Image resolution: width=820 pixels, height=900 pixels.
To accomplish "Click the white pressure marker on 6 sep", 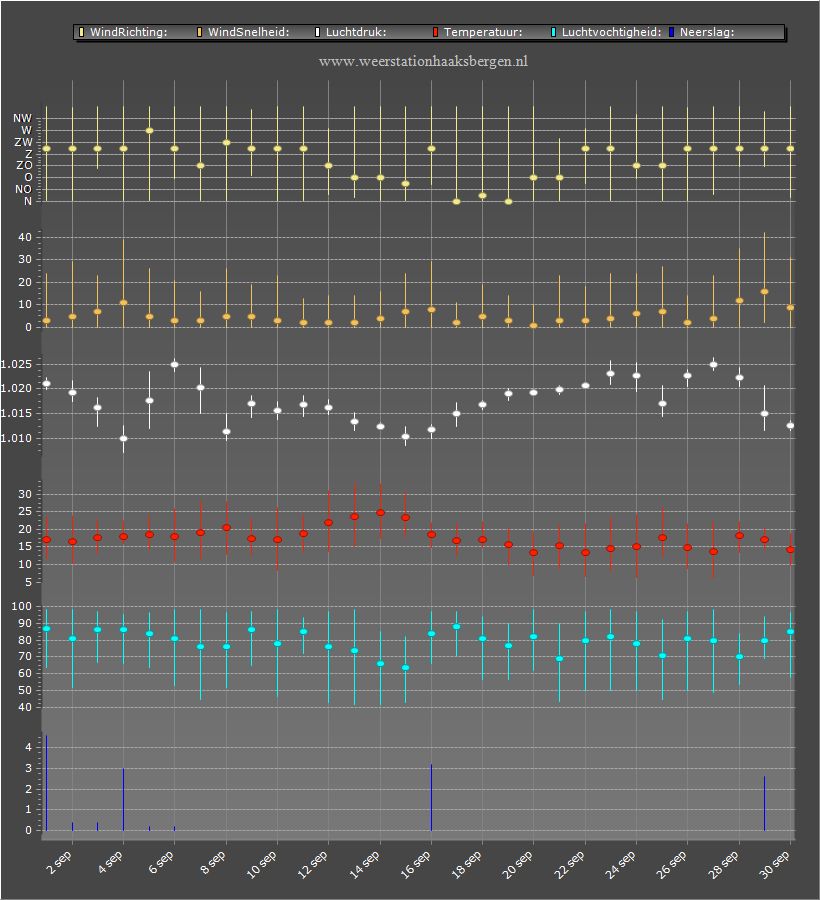I will 175,364.
